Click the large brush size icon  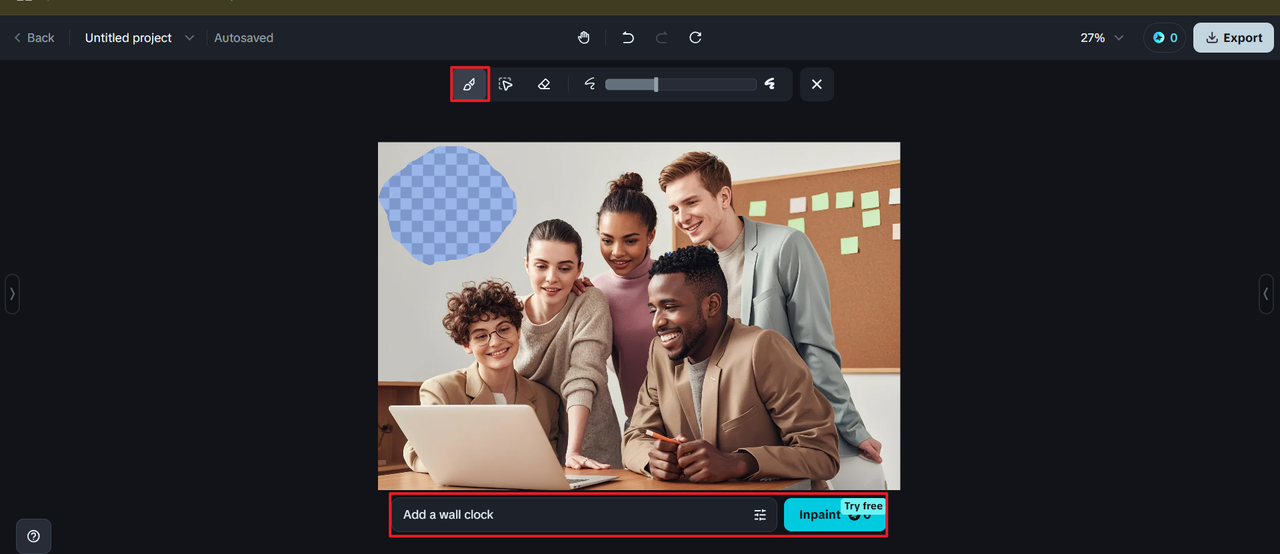point(770,84)
